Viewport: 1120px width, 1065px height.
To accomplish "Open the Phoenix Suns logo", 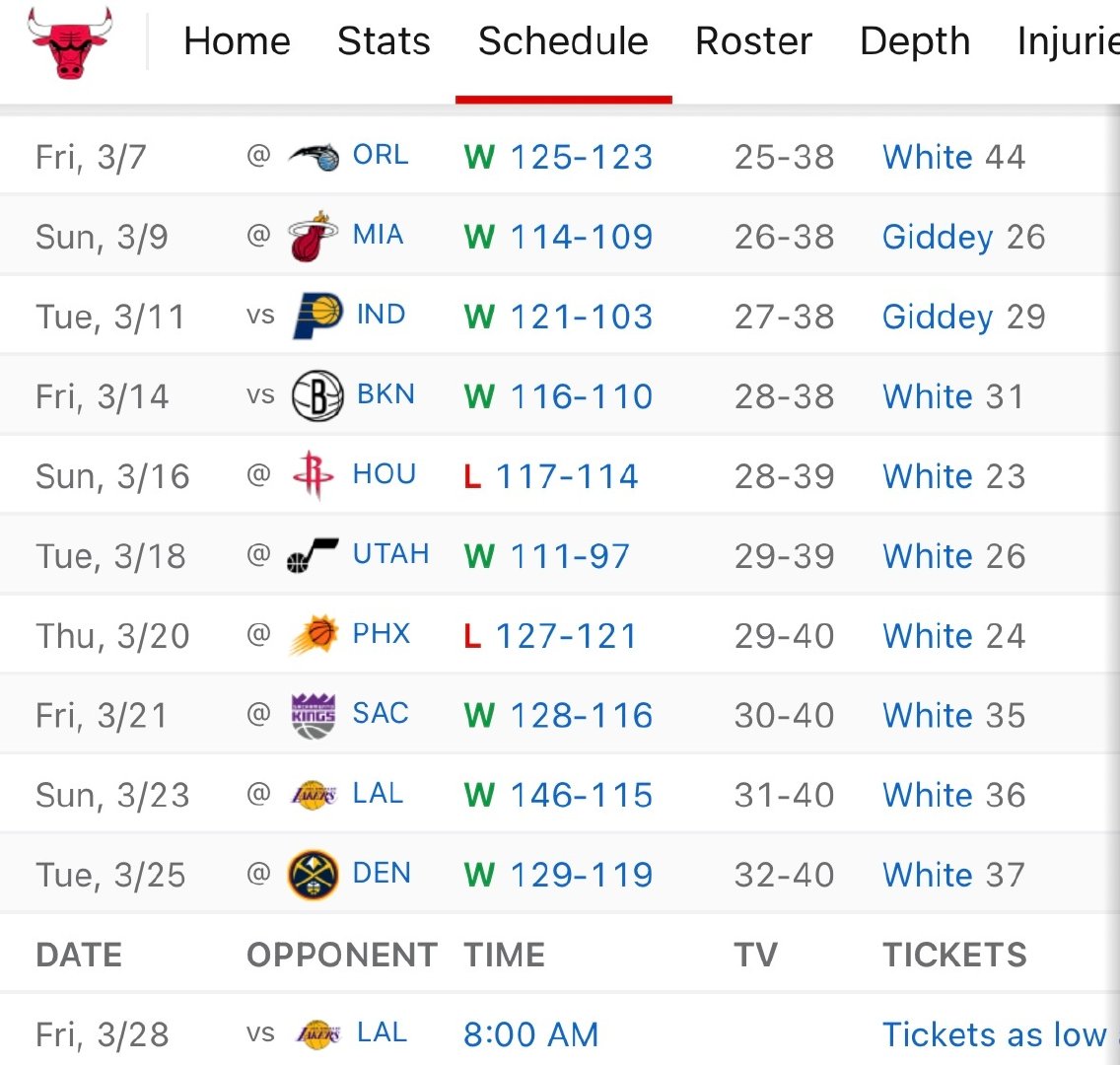I will point(314,635).
